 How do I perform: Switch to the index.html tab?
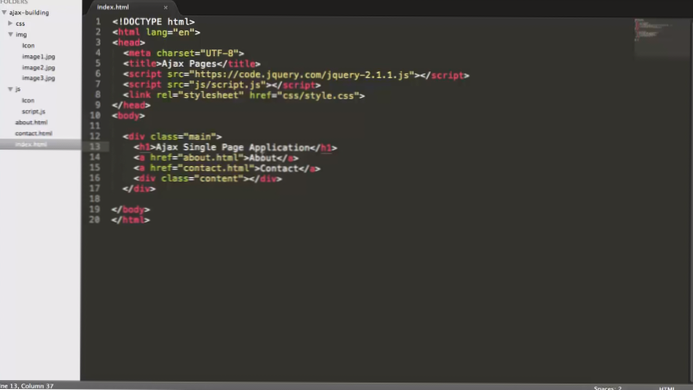point(113,7)
